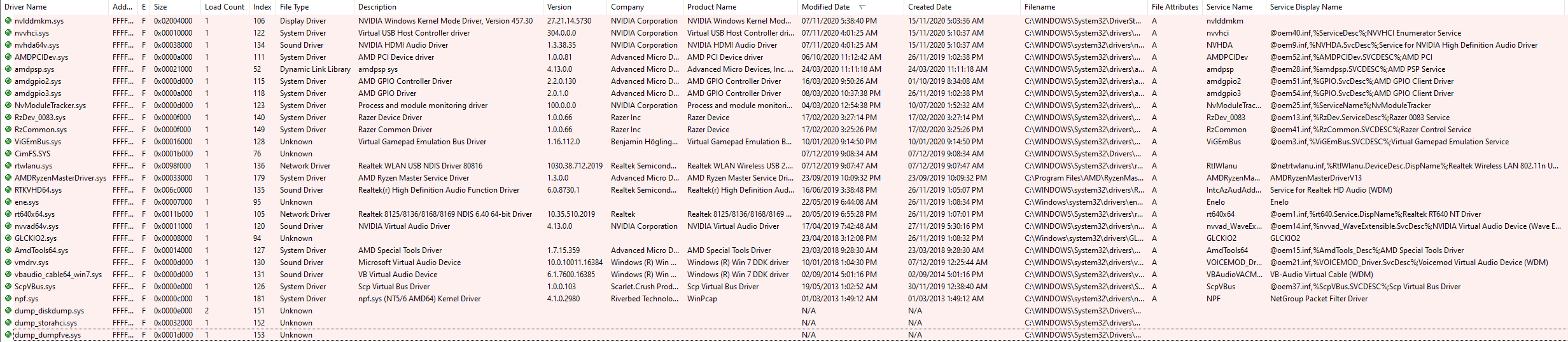Click the green icon beside AMDRyzenMasterDriver.sys
This screenshot has height=342, width=1568.
click(8, 177)
